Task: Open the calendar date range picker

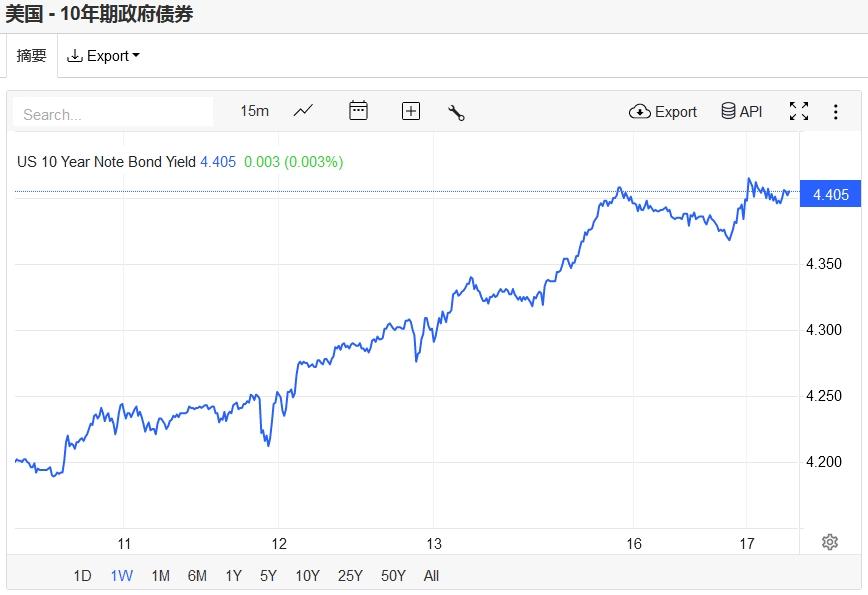Action: 358,111
